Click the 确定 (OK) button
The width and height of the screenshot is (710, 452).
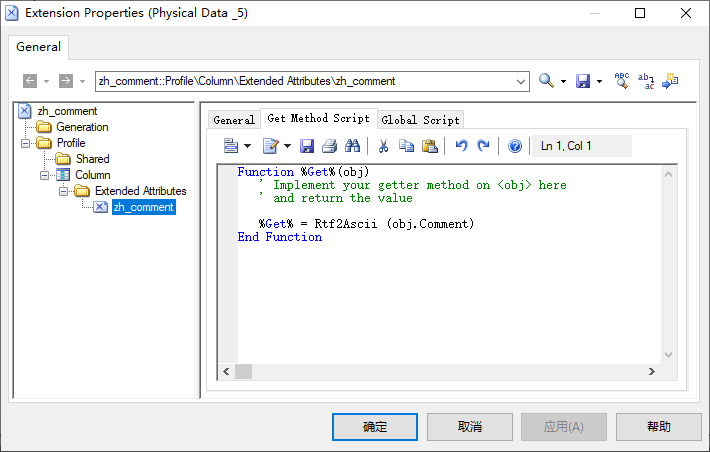375,427
